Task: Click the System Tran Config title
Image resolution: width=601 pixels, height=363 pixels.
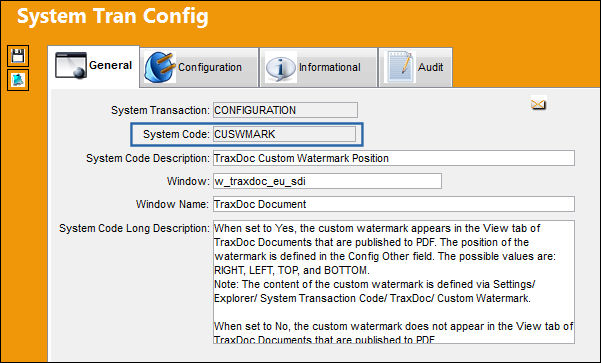Action: [x=113, y=17]
